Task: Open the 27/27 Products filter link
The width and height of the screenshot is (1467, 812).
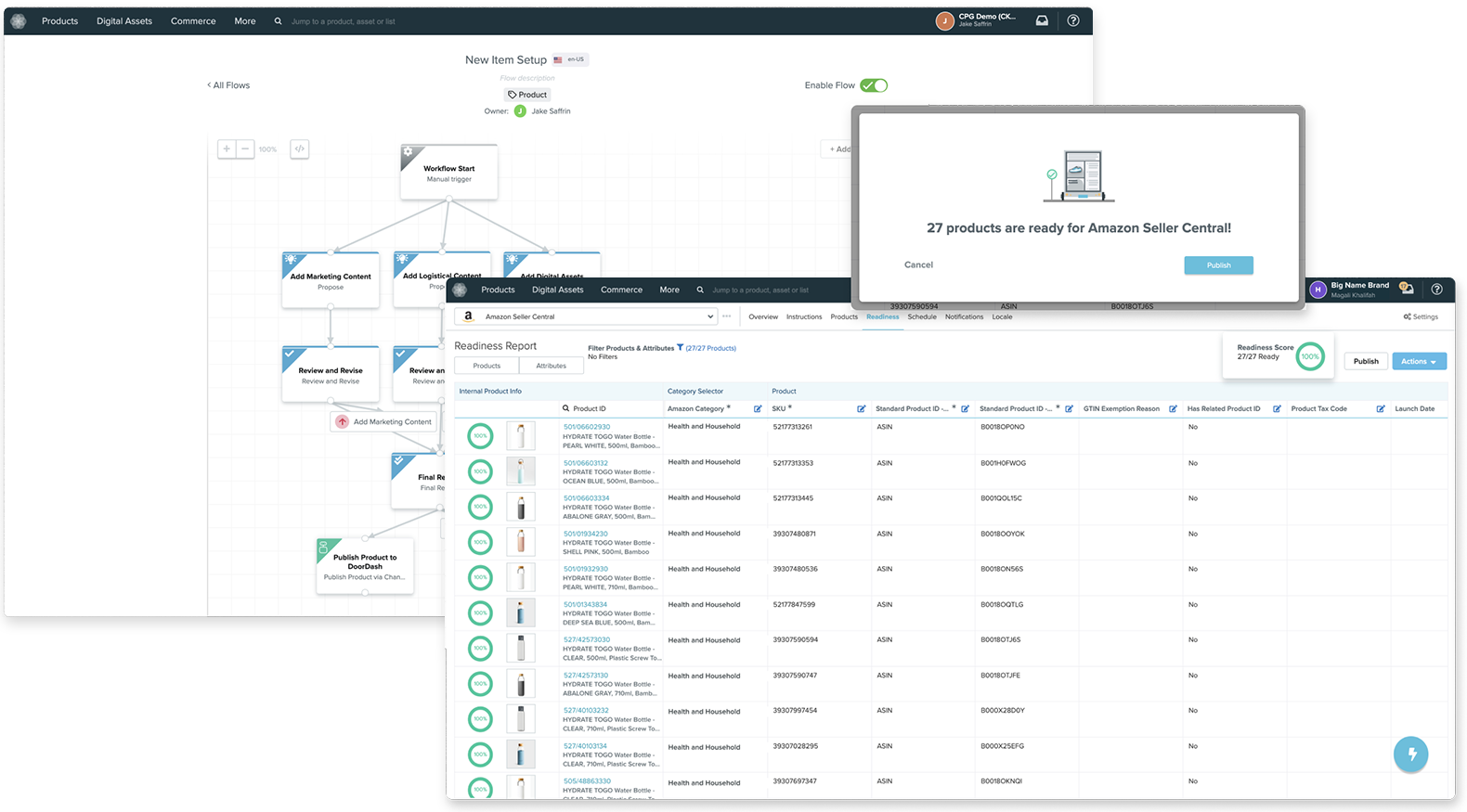Action: [x=711, y=348]
